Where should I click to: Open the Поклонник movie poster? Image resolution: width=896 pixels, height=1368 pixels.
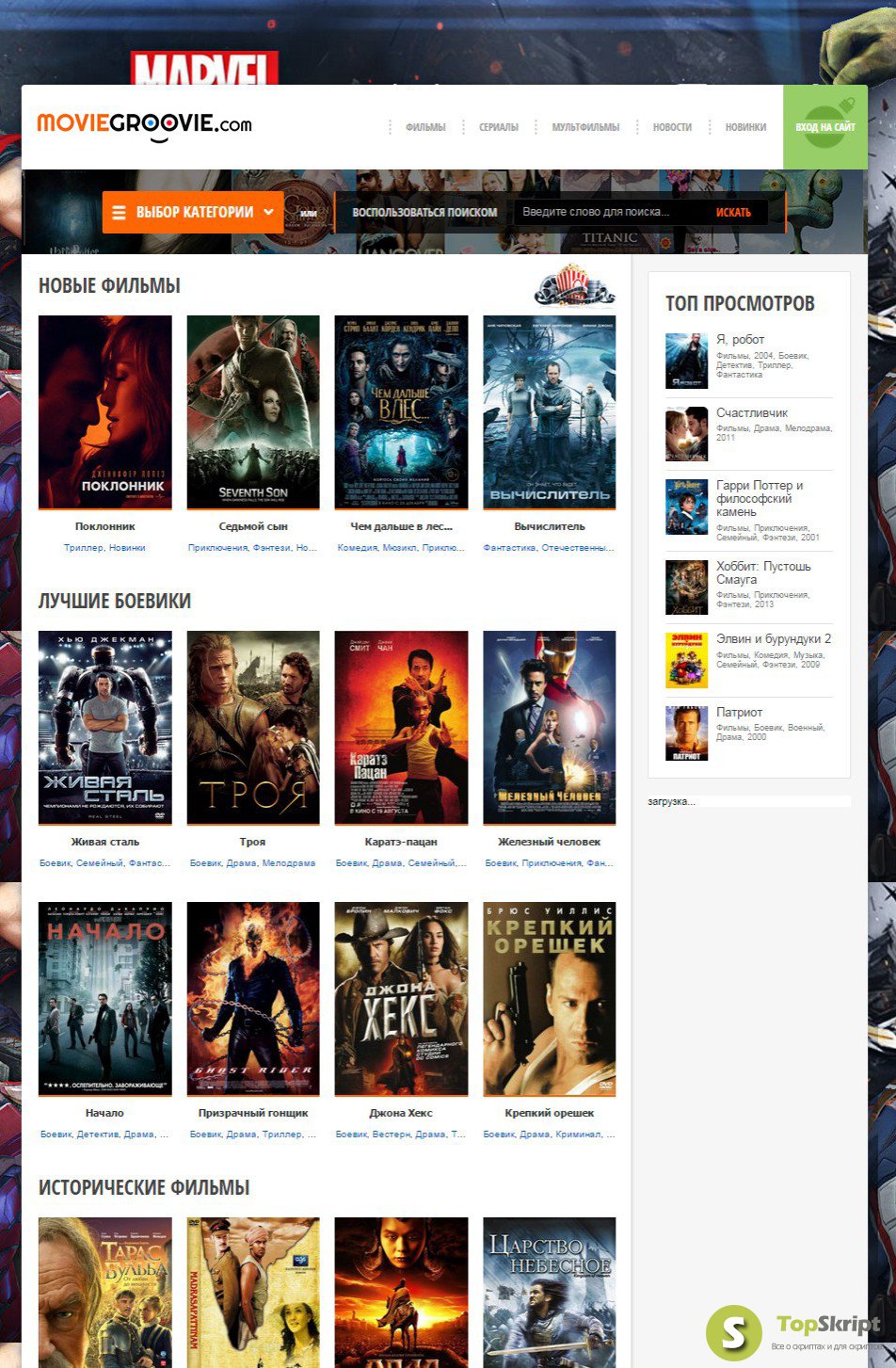click(x=105, y=412)
